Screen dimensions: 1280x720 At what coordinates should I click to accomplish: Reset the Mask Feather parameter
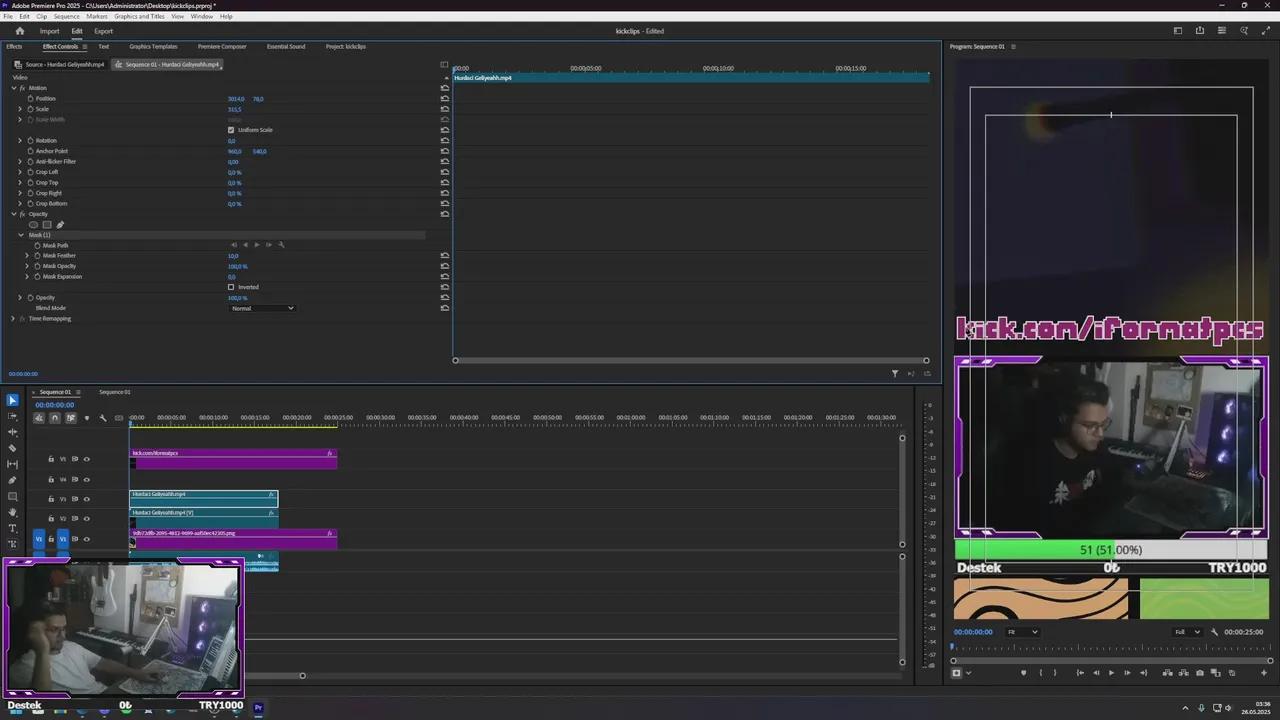pos(445,256)
